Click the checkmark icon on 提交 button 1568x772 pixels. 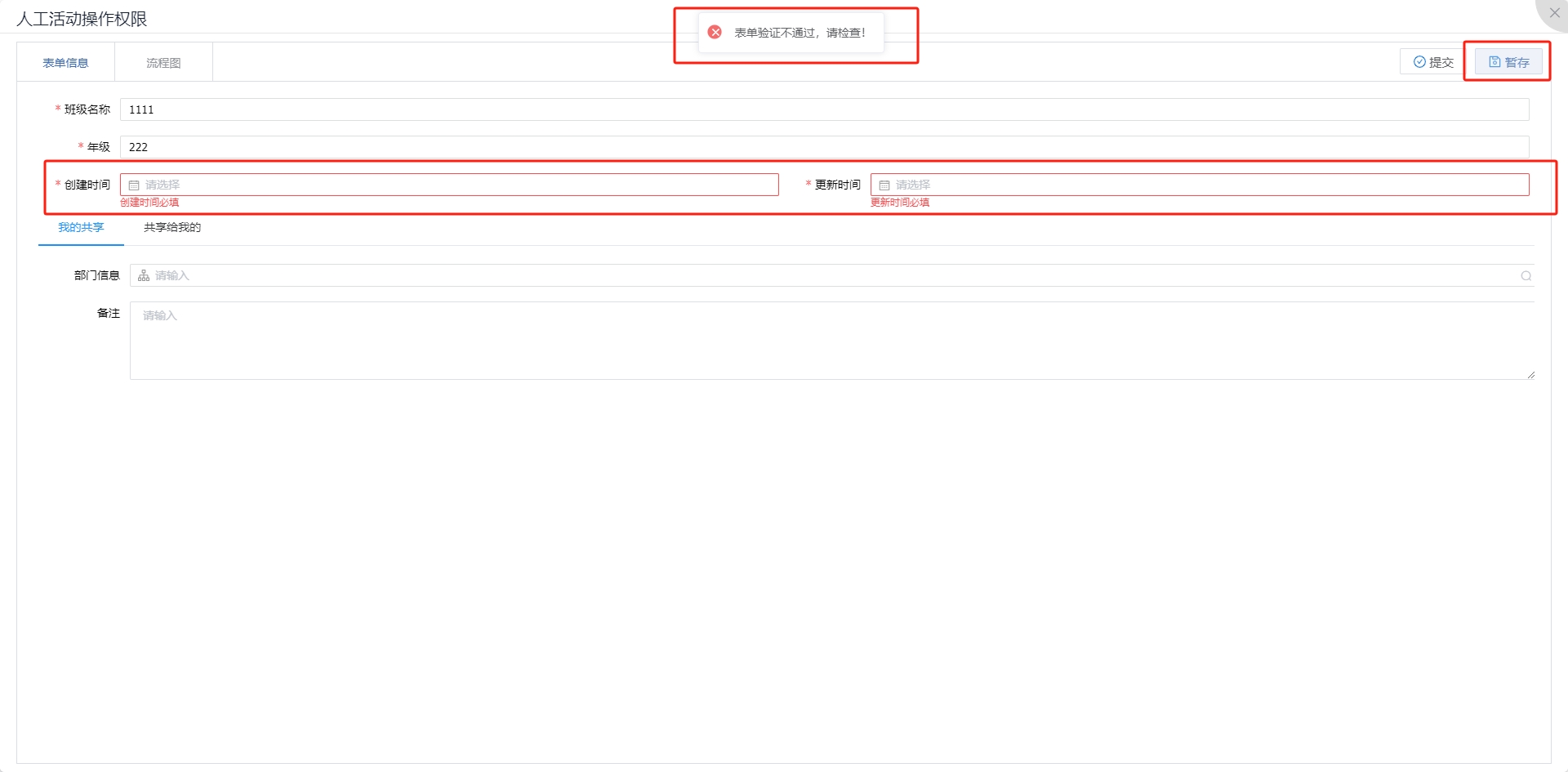[1419, 62]
